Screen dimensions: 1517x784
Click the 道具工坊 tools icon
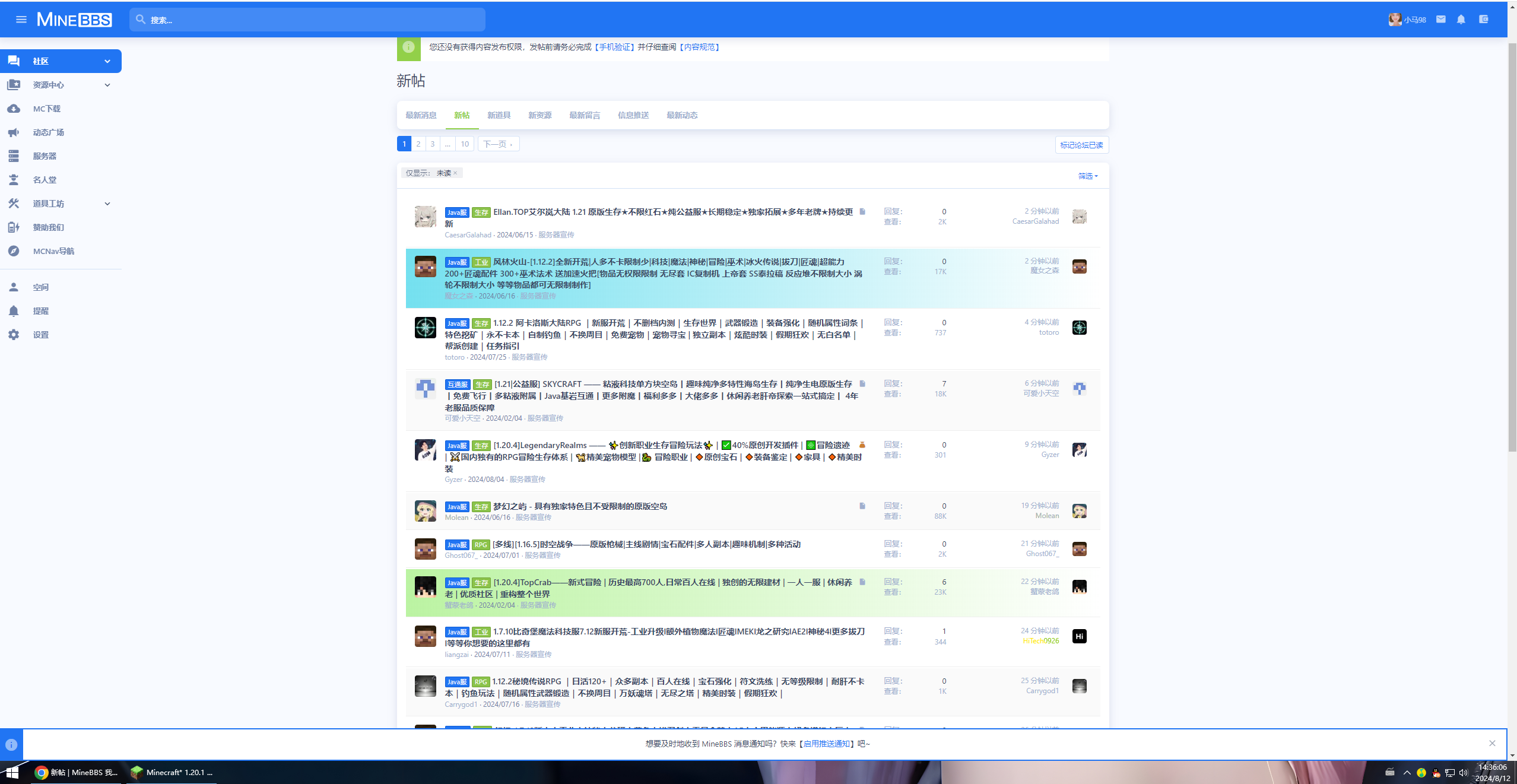pyautogui.click(x=14, y=204)
